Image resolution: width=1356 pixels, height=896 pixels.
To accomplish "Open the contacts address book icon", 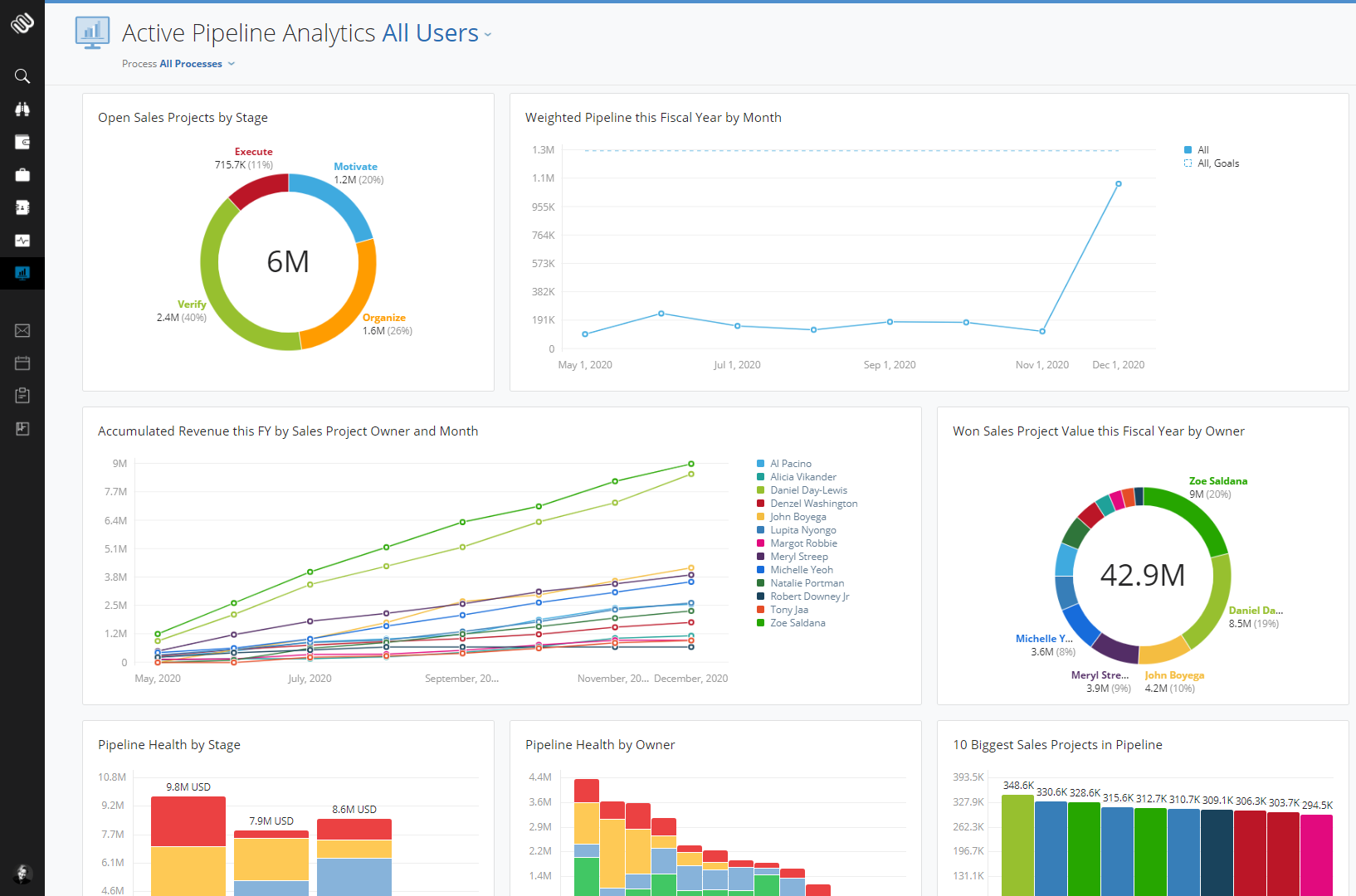I will (22, 207).
